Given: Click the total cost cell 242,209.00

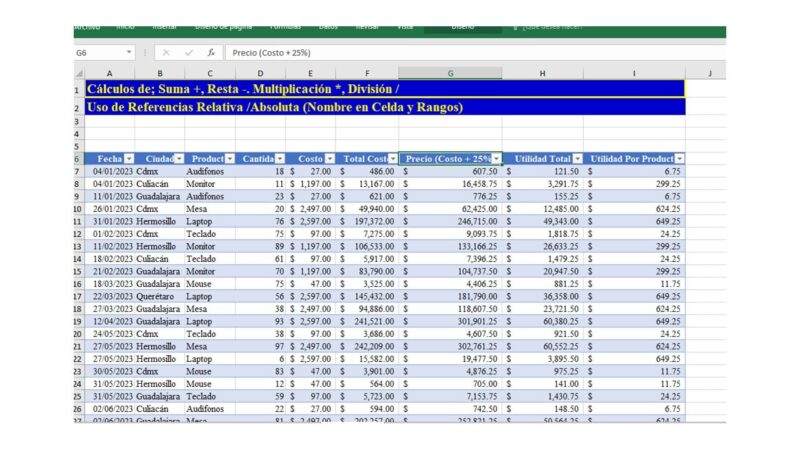Looking at the screenshot, I should pos(367,346).
